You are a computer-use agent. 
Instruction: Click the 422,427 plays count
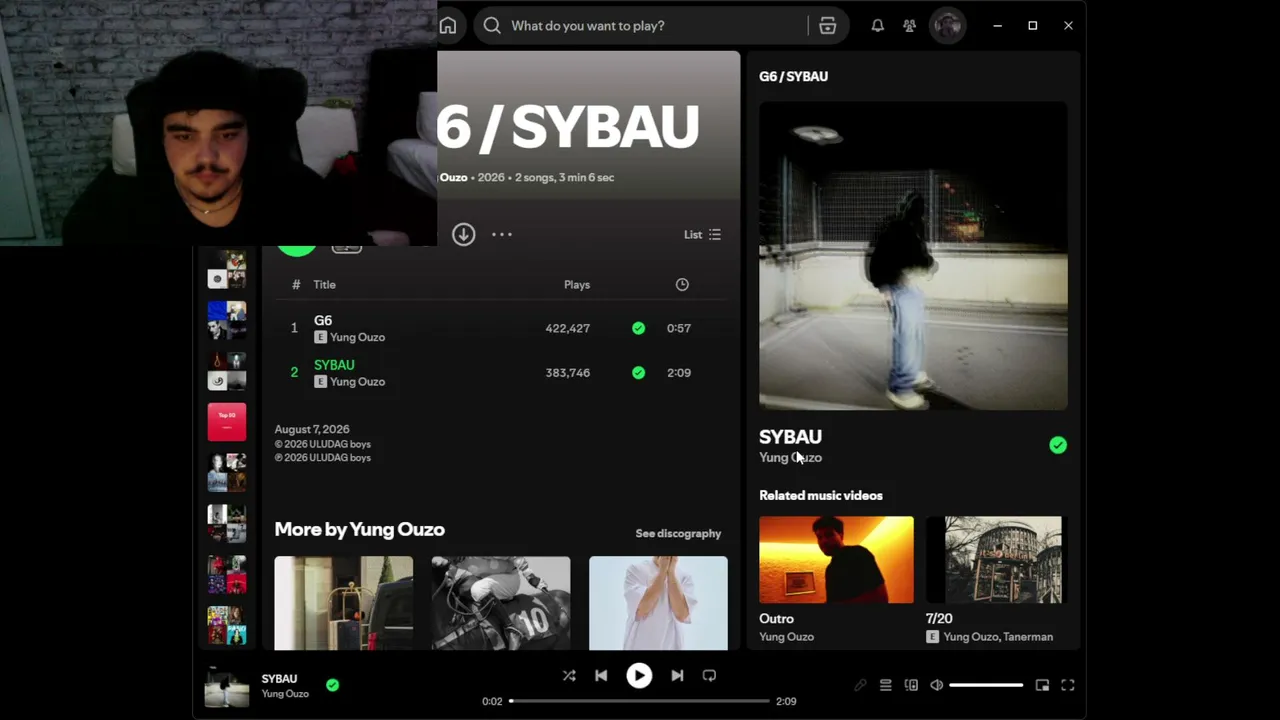click(x=567, y=328)
